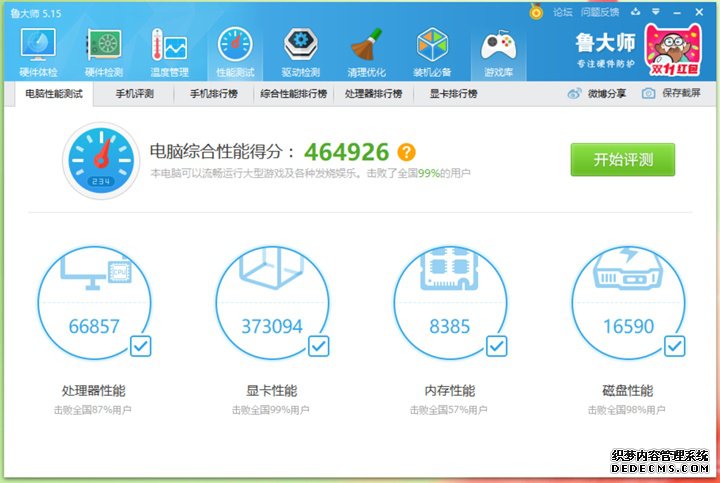Click the disk score 16590

point(628,326)
